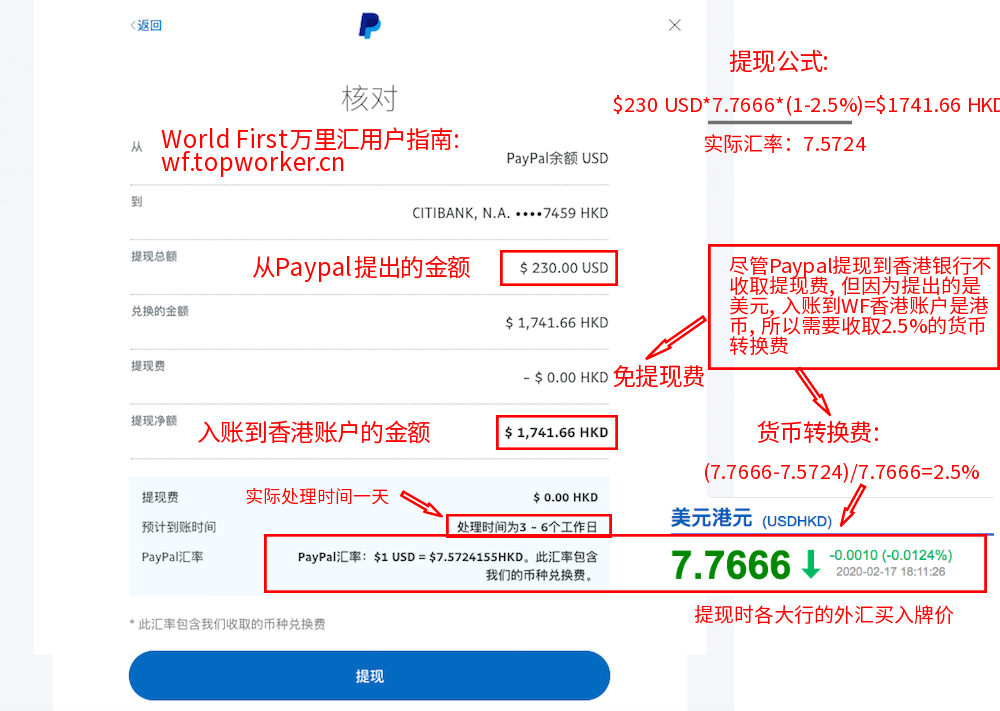Click CITIBANK, N.A. ••••7459 HKD destination

click(x=510, y=213)
